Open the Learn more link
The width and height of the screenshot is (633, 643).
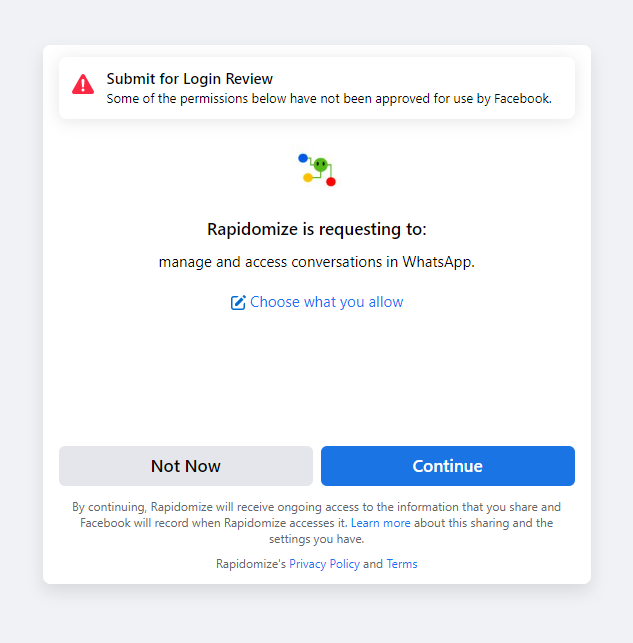(x=380, y=523)
